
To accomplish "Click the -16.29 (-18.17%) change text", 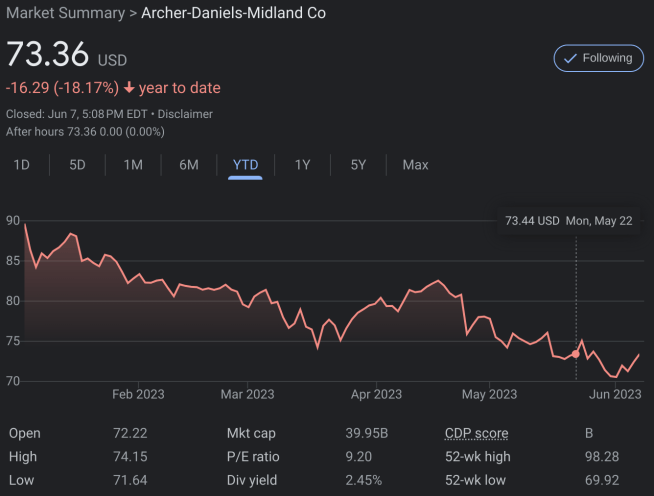I will (63, 88).
